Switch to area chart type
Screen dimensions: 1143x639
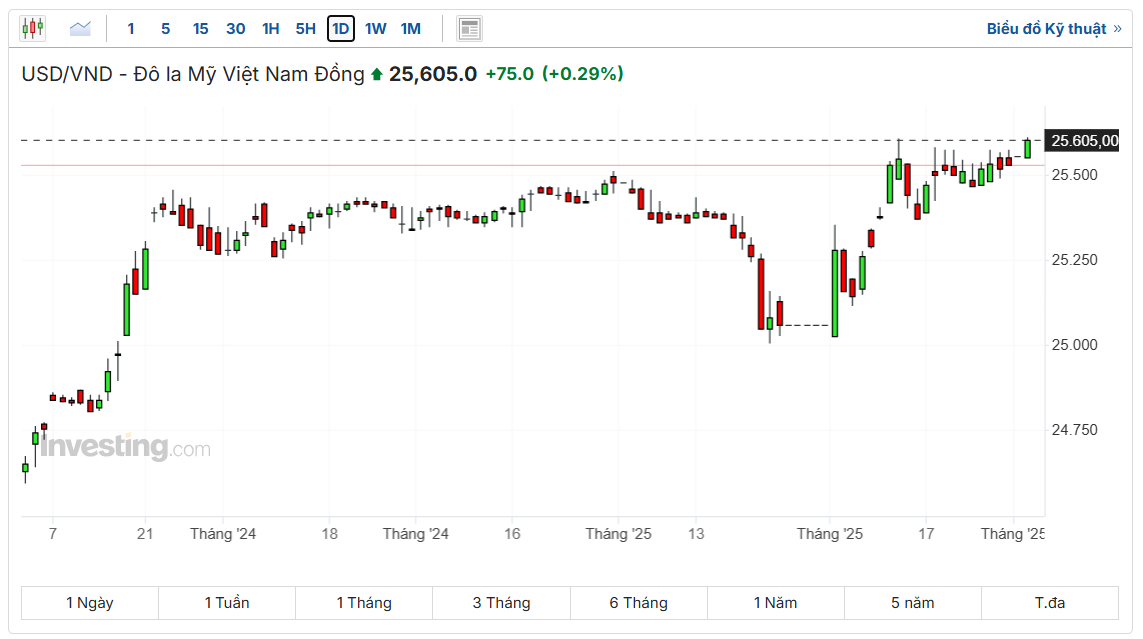coord(80,28)
